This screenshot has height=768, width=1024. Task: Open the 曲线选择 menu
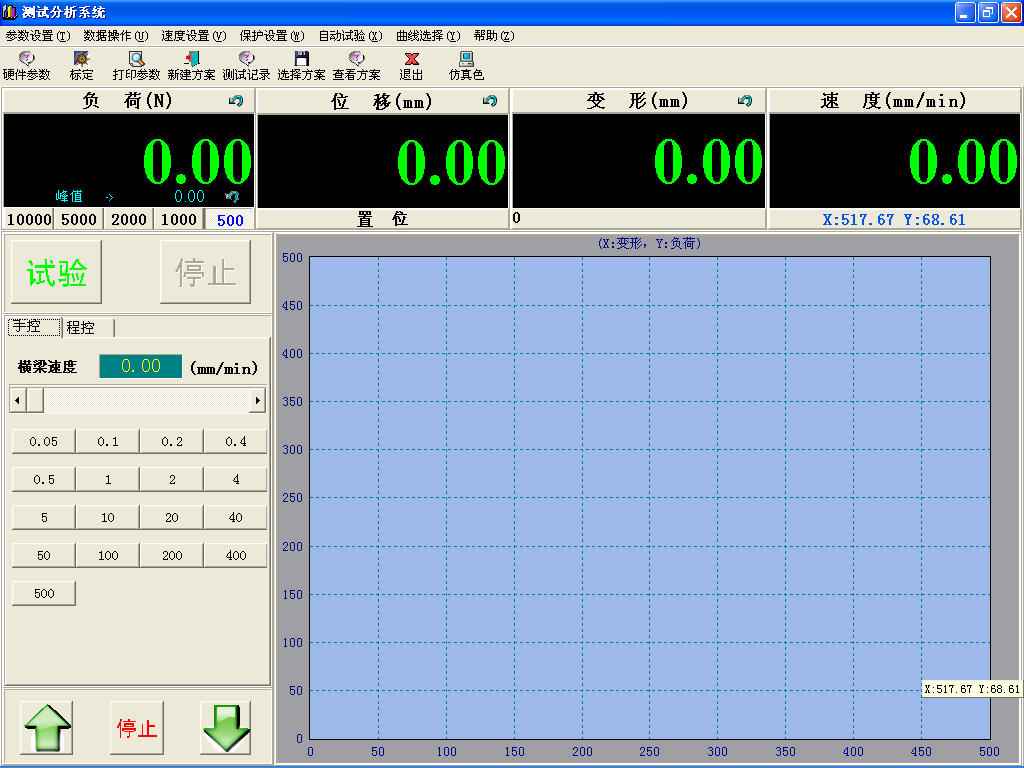pyautogui.click(x=428, y=36)
